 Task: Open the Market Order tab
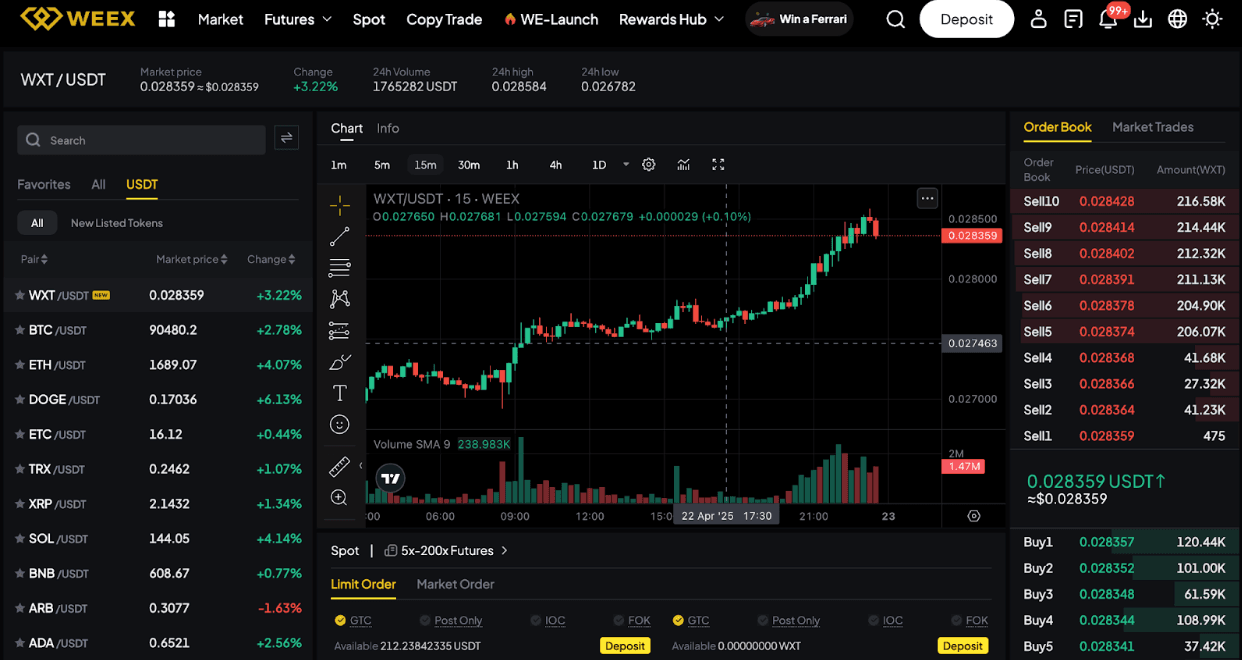click(455, 584)
